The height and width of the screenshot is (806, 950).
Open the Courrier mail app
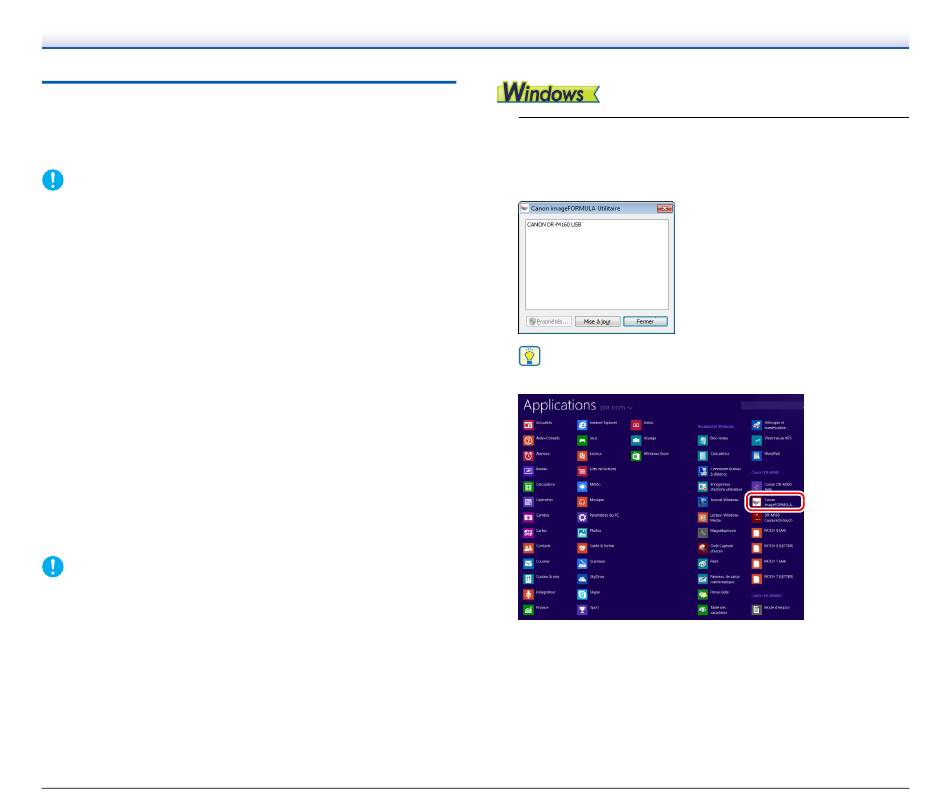pos(537,564)
